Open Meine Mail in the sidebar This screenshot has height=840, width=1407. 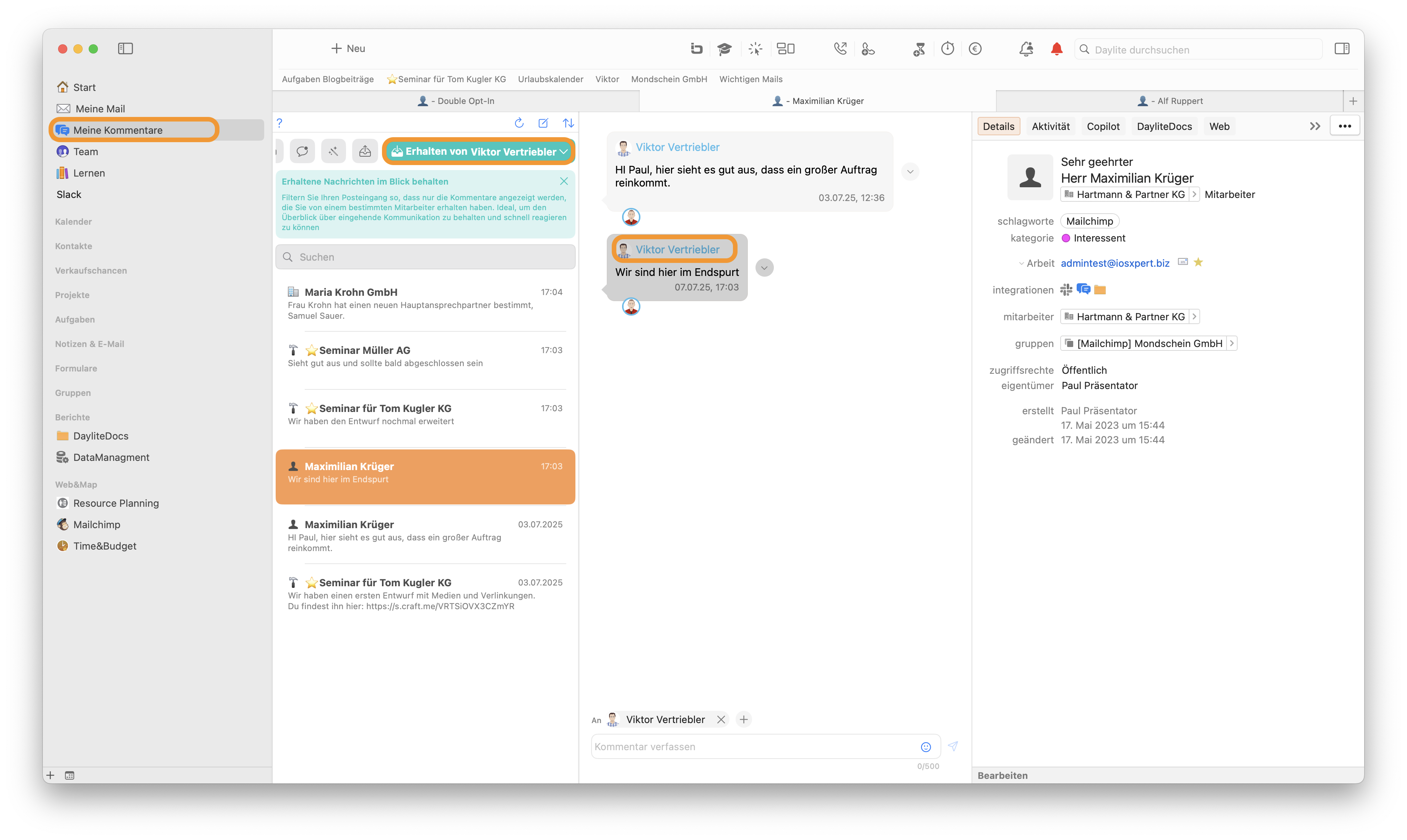[x=91, y=109]
